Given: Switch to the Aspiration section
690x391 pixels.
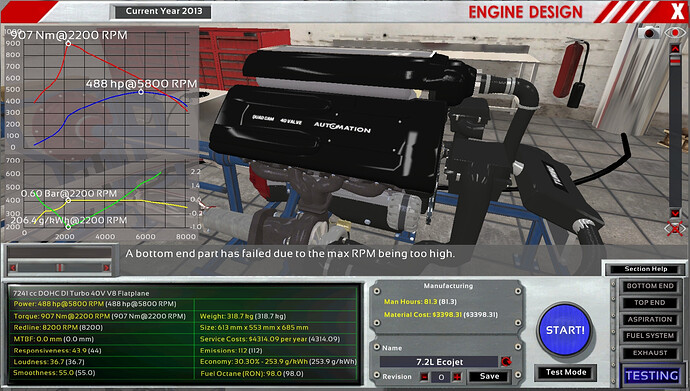Looking at the screenshot, I should (650, 319).
